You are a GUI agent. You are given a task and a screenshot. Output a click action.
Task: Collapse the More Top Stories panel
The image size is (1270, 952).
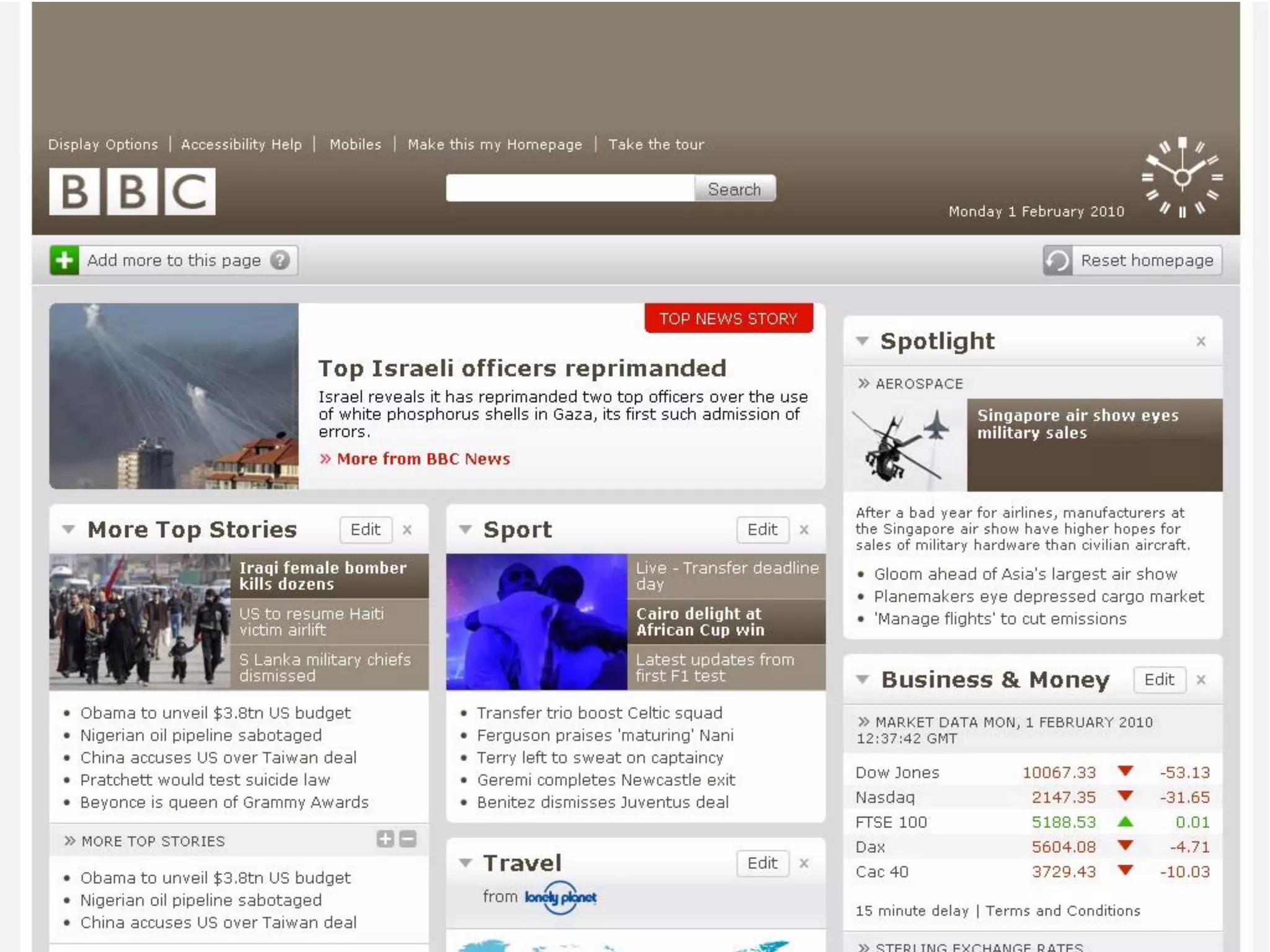[68, 530]
